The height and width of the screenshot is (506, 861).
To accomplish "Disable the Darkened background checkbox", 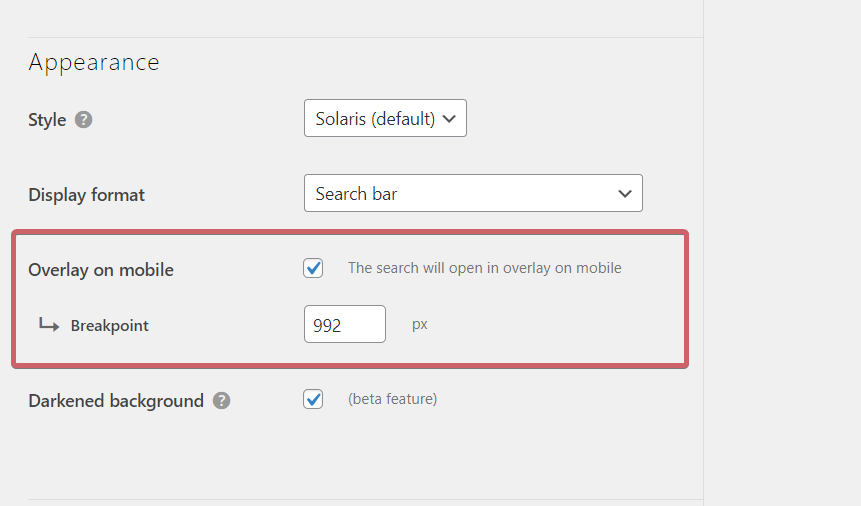I will click(313, 399).
